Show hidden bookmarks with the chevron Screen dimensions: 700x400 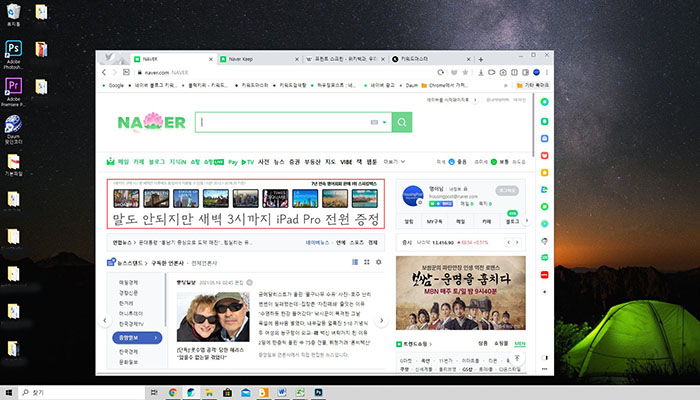tap(506, 85)
